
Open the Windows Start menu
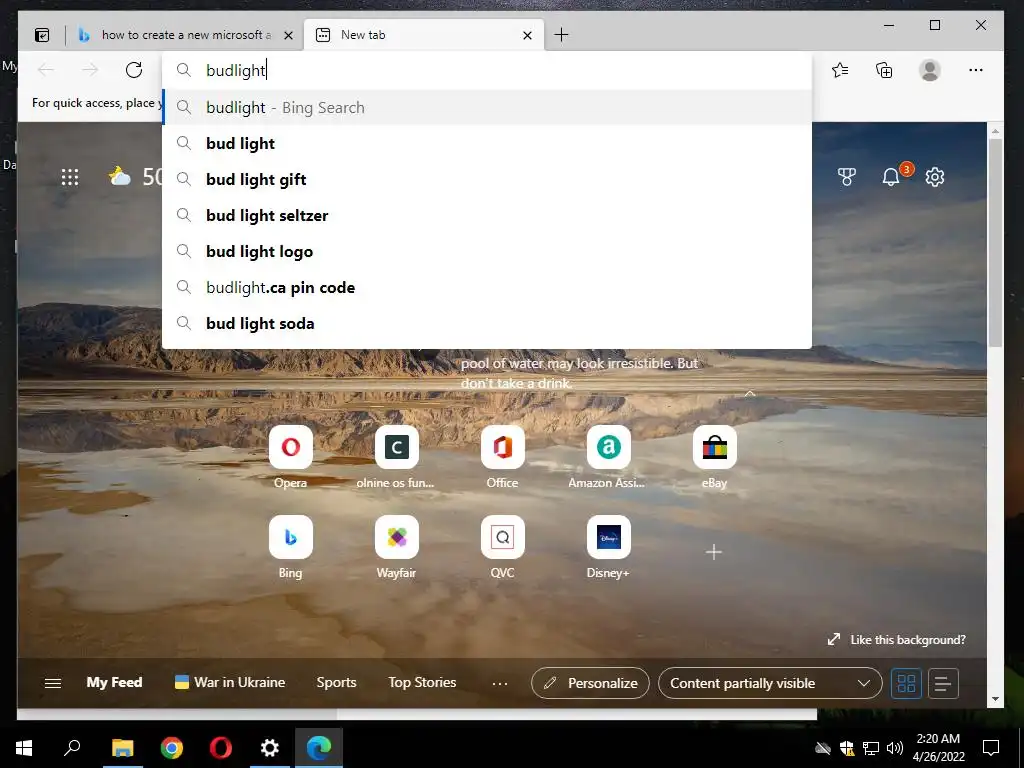[x=24, y=748]
